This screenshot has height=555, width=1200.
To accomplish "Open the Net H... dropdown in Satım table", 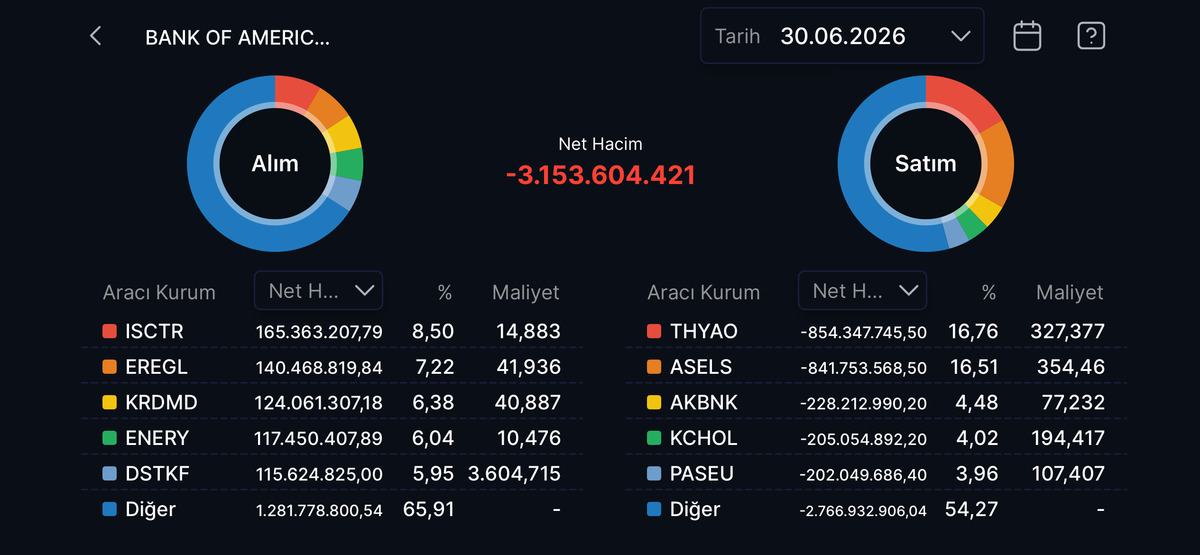I will (862, 290).
